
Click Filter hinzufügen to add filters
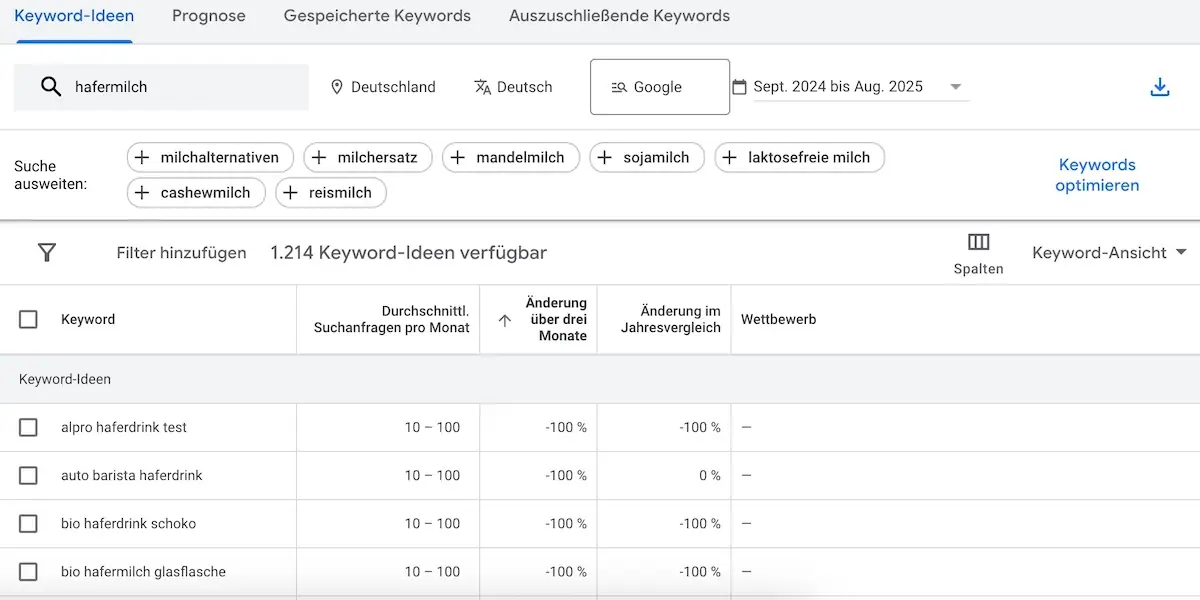pos(181,253)
